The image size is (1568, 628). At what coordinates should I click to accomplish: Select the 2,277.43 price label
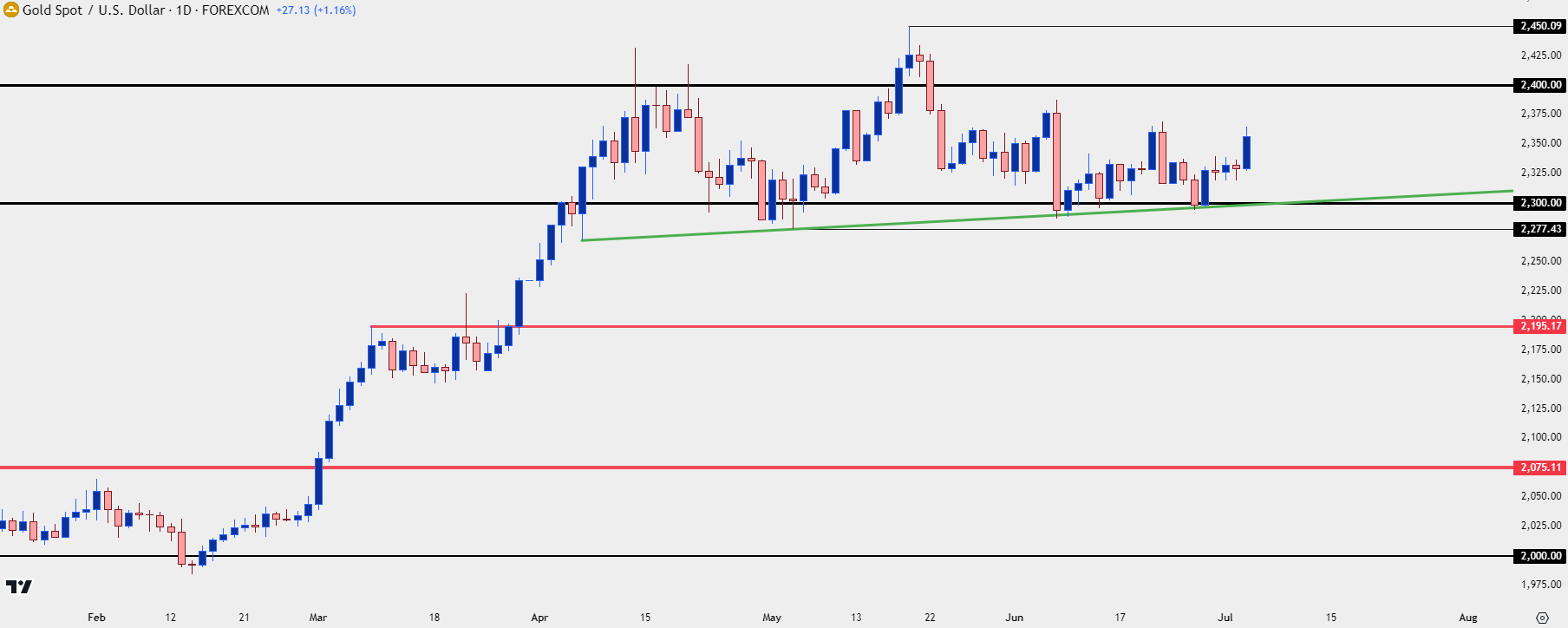coord(1540,229)
